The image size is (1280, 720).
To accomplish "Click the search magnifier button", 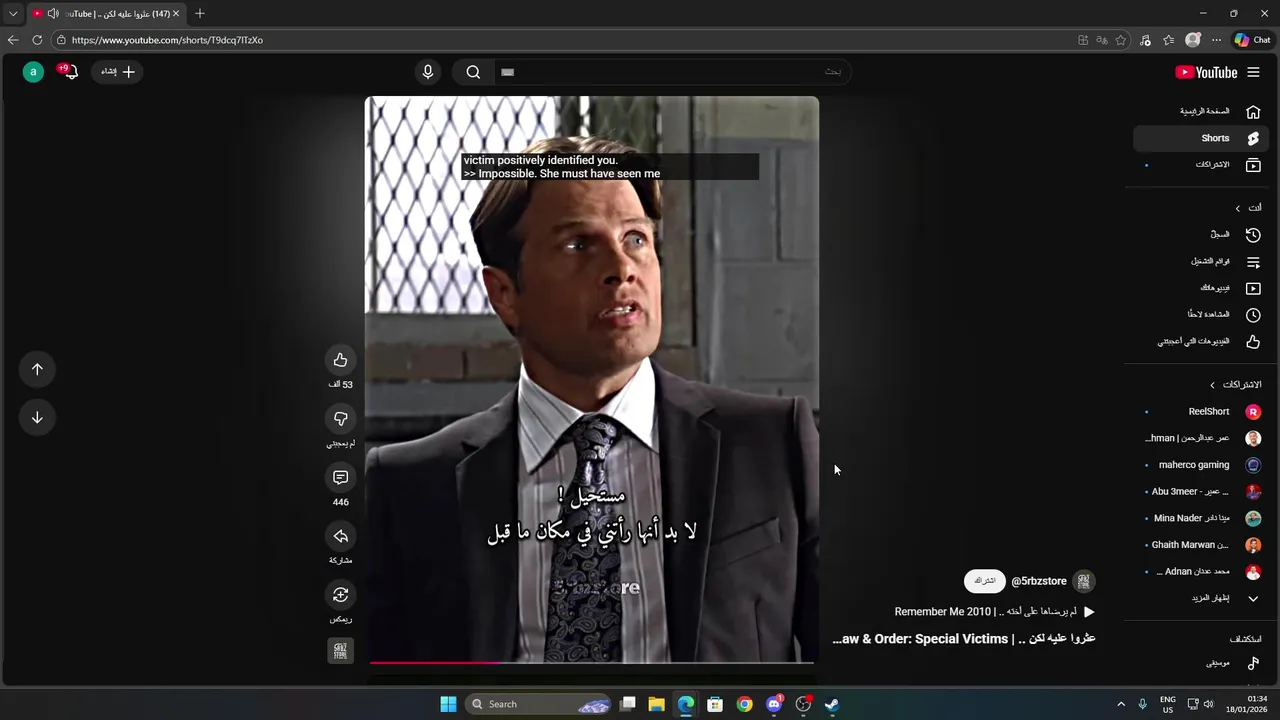I will [x=473, y=72].
